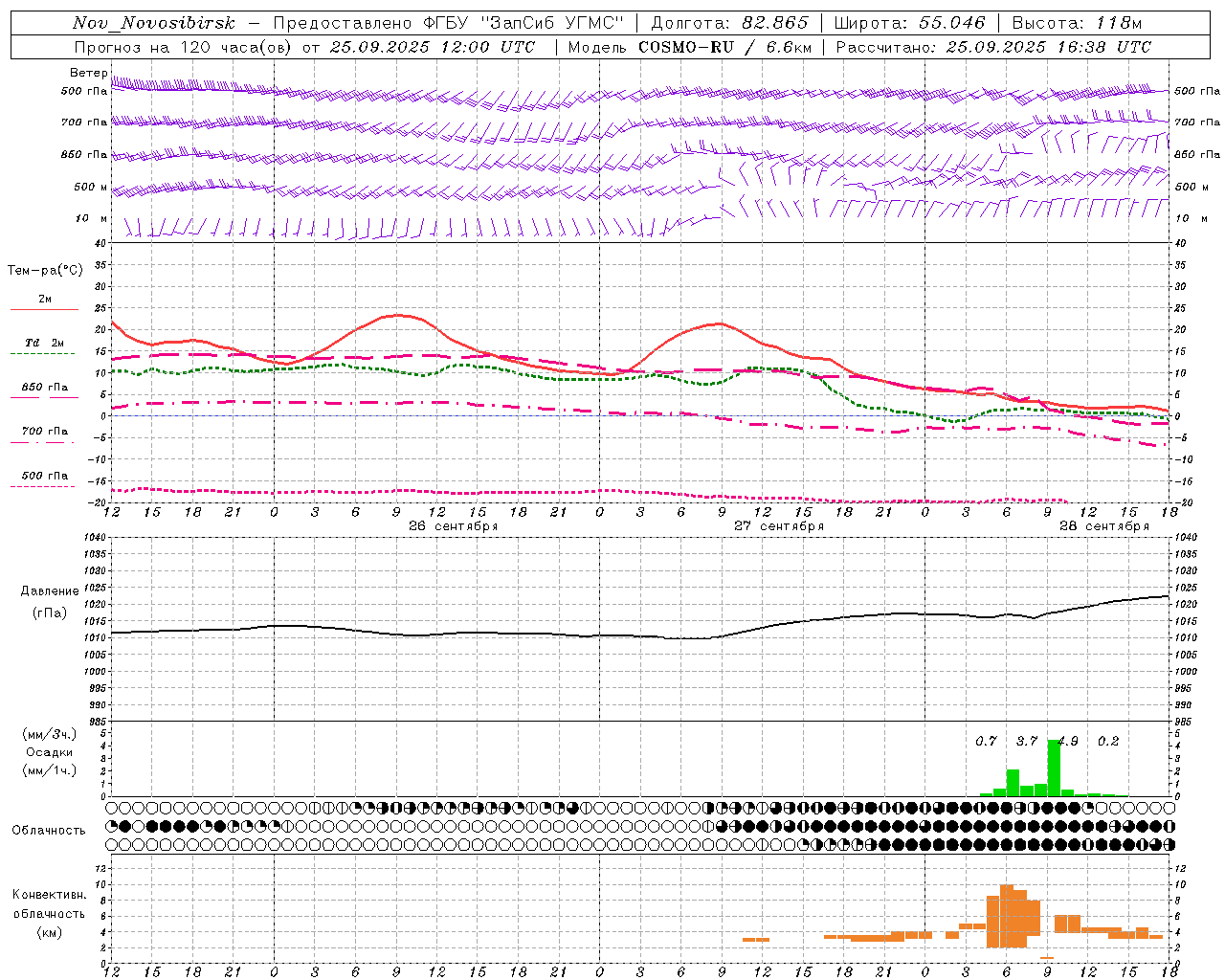Click the computed time 25.09.2025 16:38 UTC
The image size is (1225, 980).
click(1048, 47)
